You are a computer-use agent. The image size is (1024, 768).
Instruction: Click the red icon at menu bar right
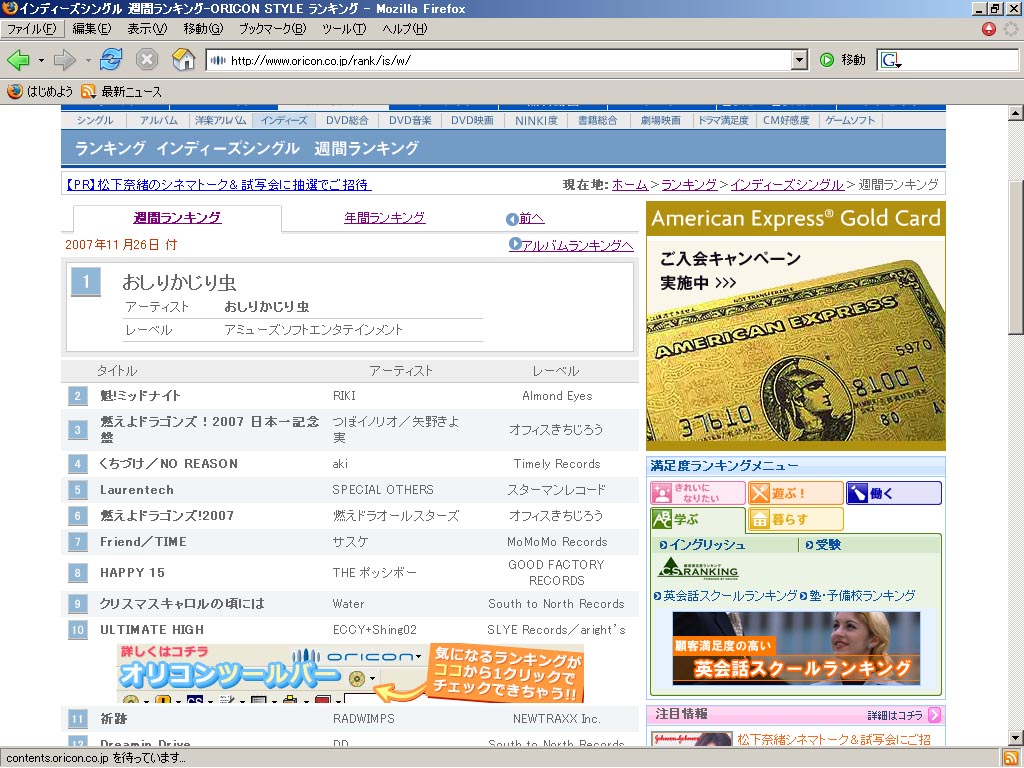coord(989,29)
